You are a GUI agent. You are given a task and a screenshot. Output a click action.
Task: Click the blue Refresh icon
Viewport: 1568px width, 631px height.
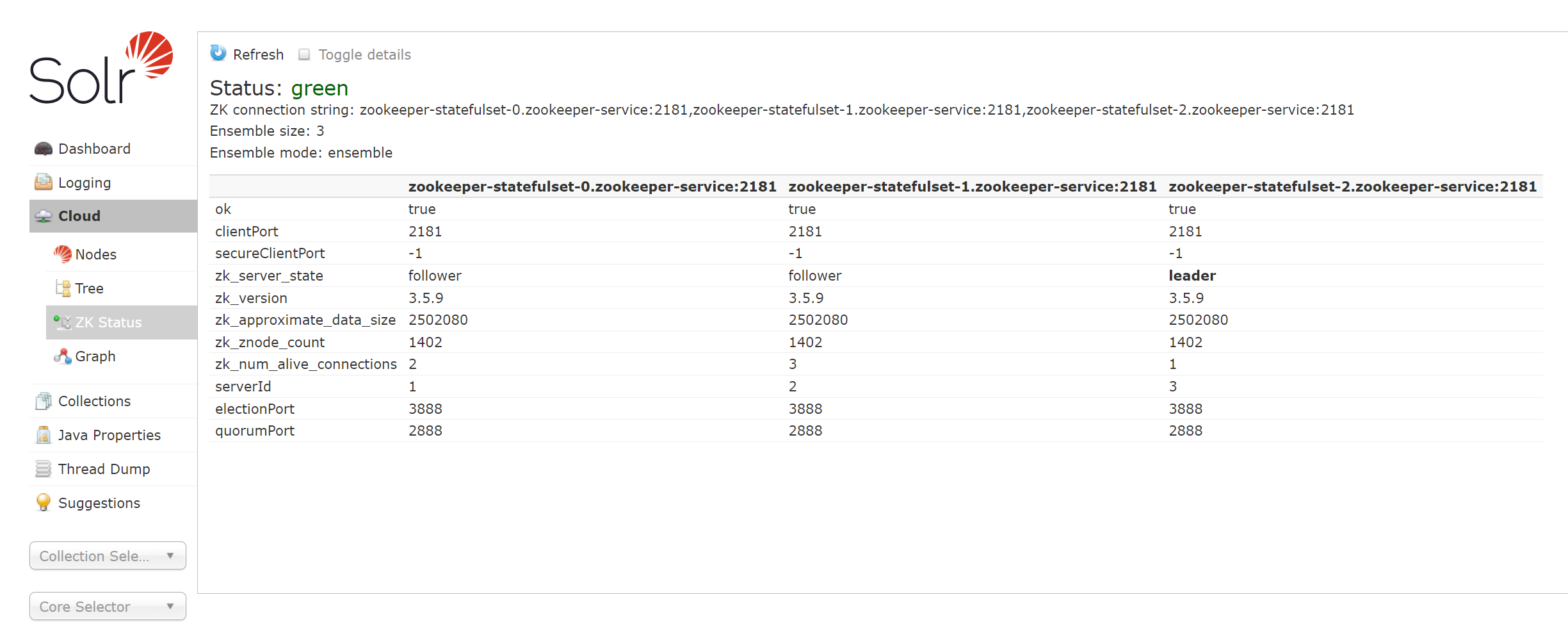(218, 53)
